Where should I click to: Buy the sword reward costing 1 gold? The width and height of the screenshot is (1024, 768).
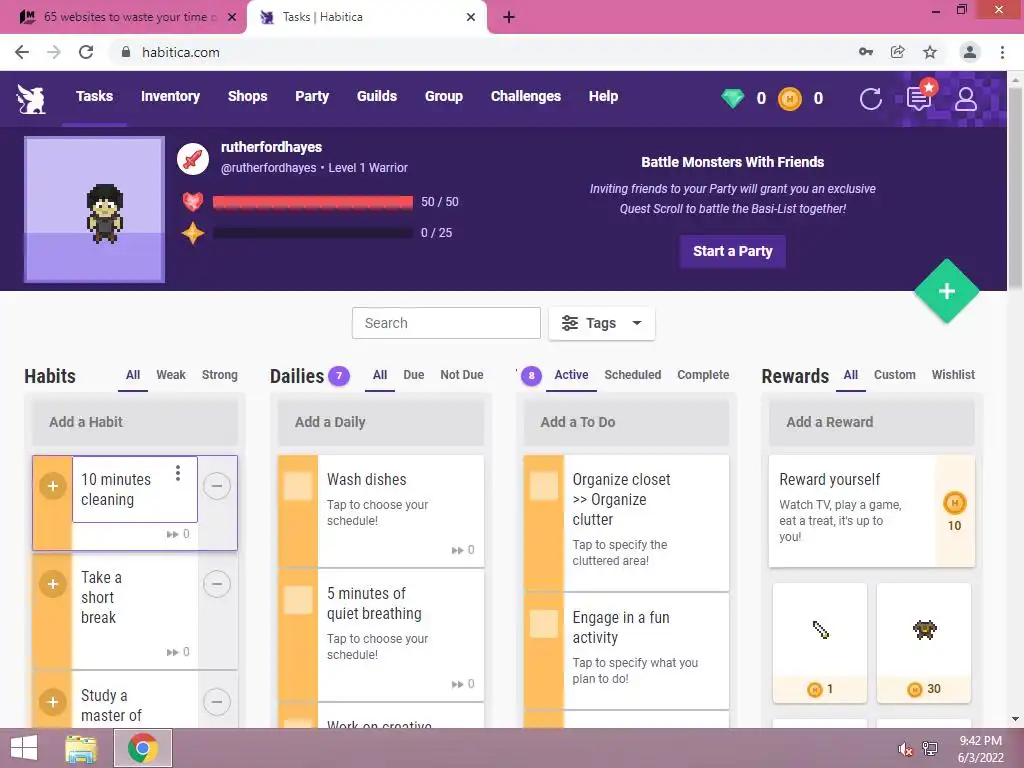(820, 643)
